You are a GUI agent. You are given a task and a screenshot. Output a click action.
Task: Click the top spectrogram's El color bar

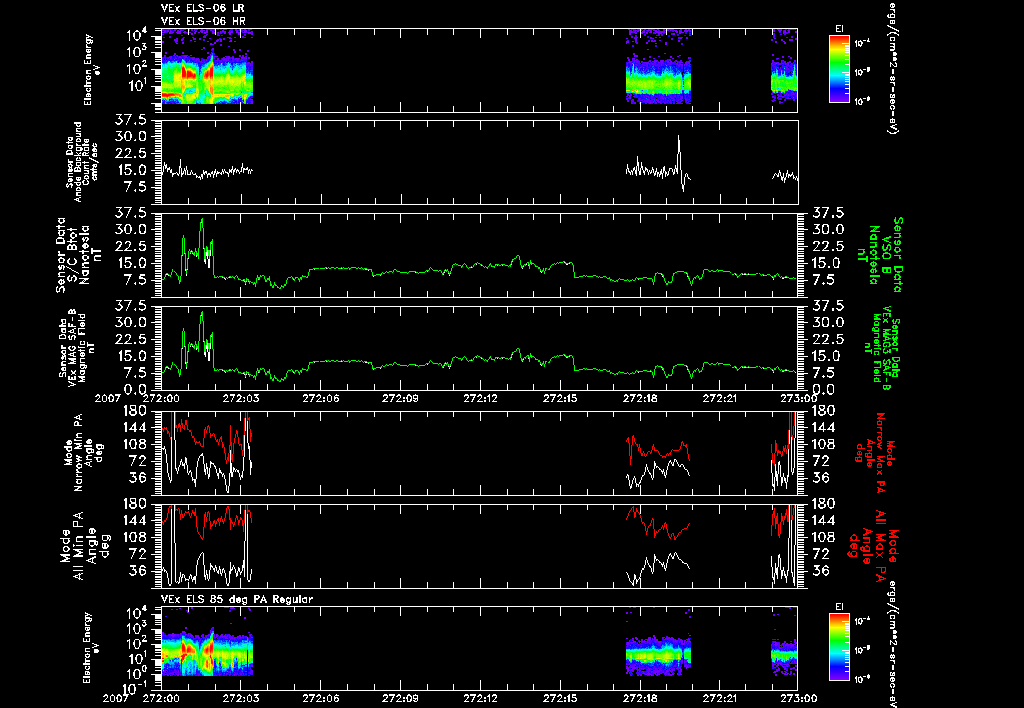tap(839, 69)
